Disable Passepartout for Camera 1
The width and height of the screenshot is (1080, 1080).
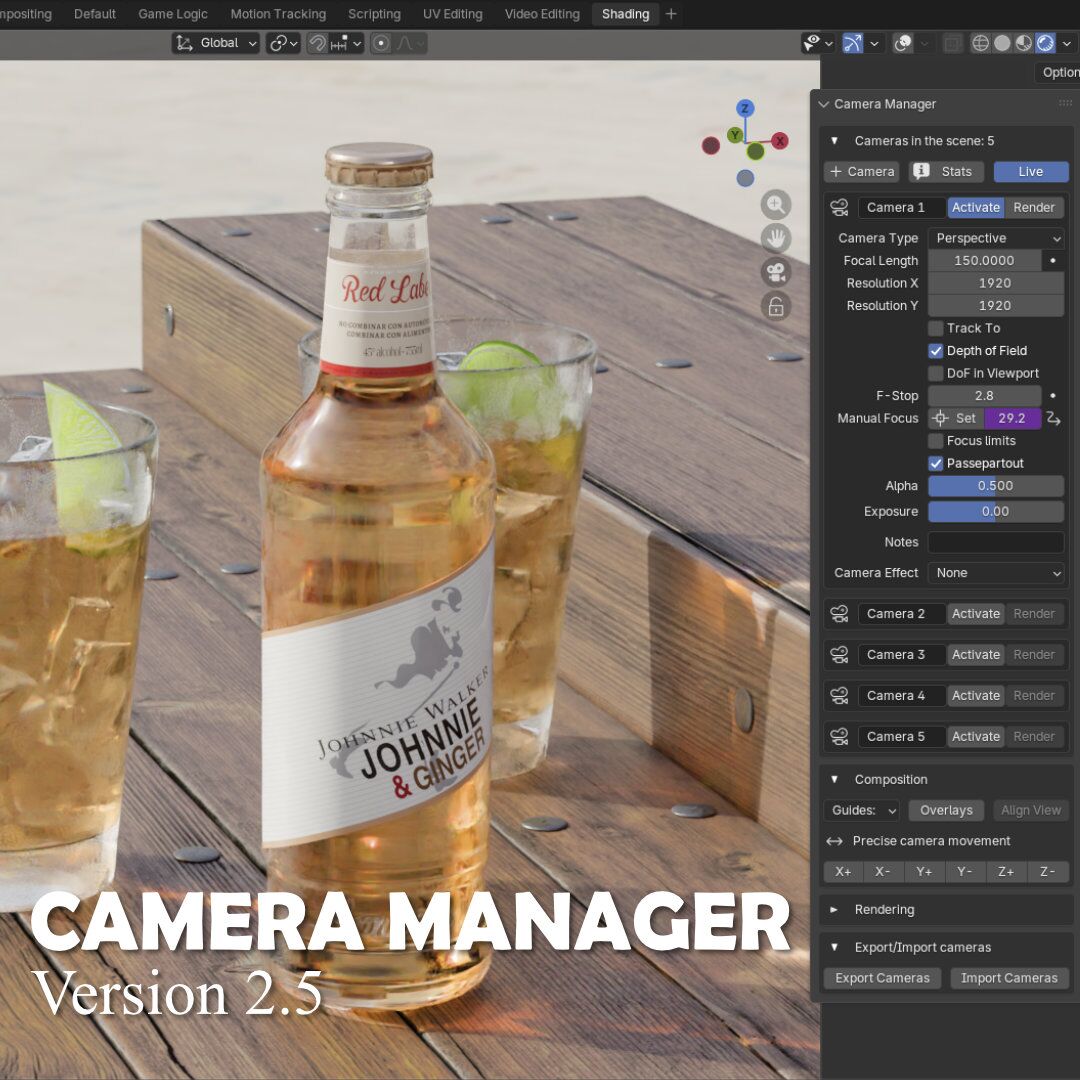point(936,463)
